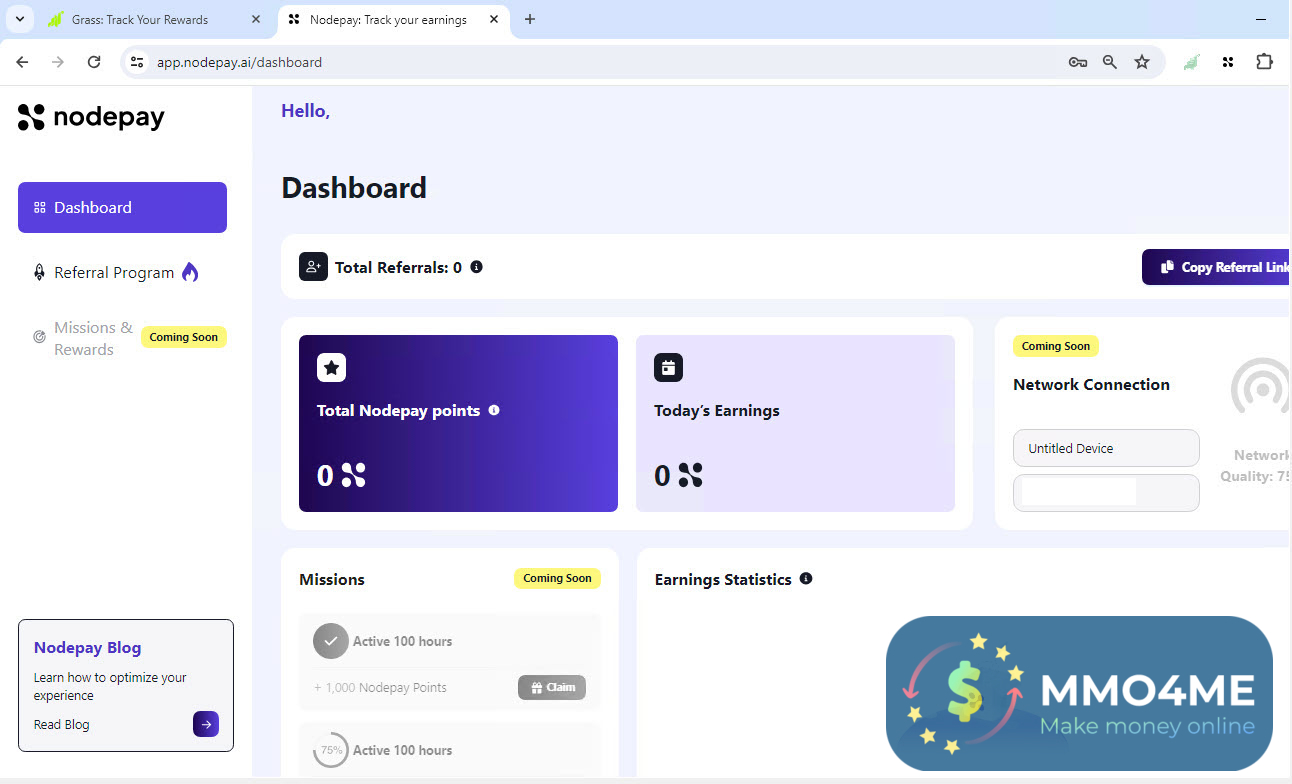This screenshot has width=1292, height=784.
Task: Open the Dashboard sidebar item
Action: (x=122, y=207)
